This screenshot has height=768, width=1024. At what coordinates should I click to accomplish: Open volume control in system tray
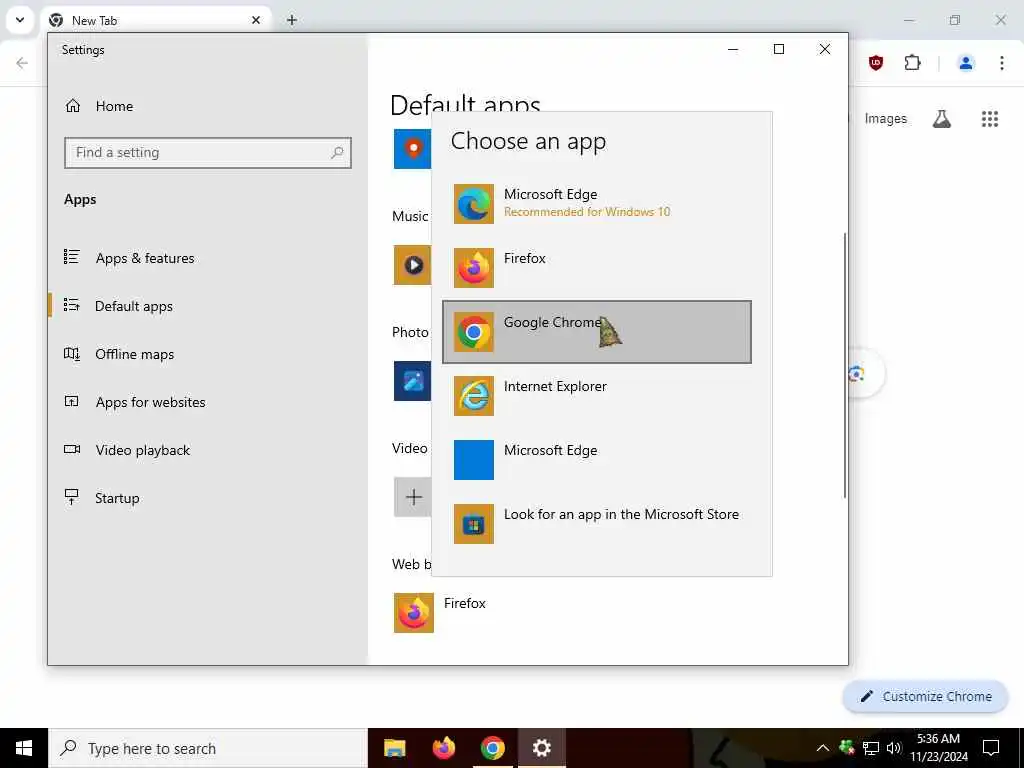point(894,748)
